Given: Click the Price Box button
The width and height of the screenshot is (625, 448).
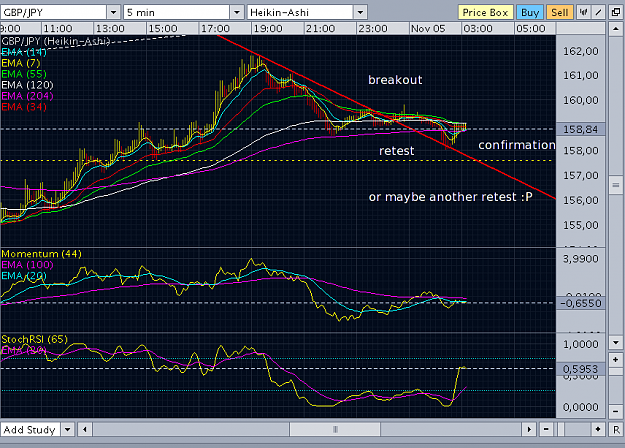Looking at the screenshot, I should click(x=485, y=12).
